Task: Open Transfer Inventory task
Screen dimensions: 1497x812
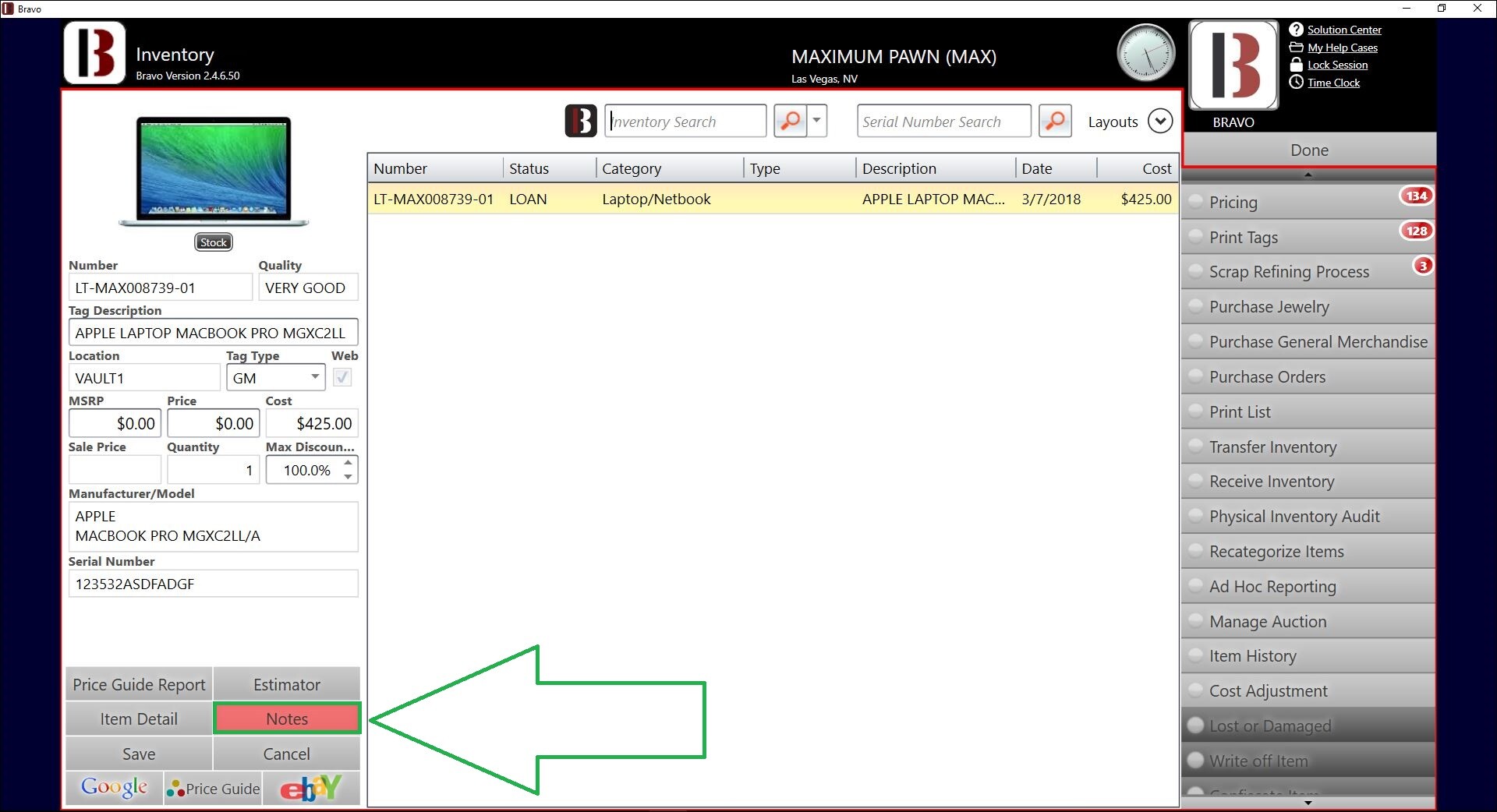Action: coord(1308,447)
